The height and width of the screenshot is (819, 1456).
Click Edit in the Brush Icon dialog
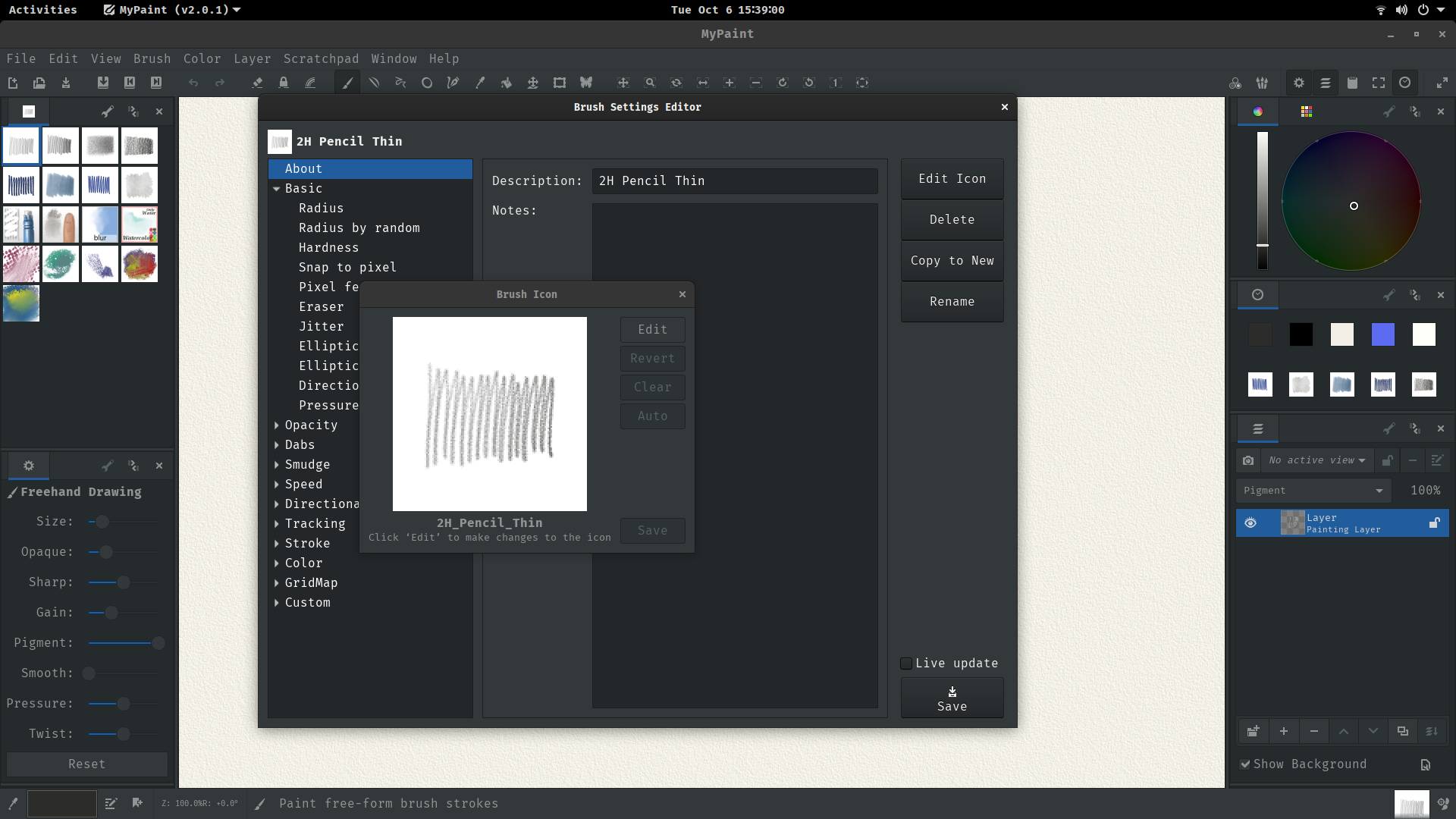651,329
